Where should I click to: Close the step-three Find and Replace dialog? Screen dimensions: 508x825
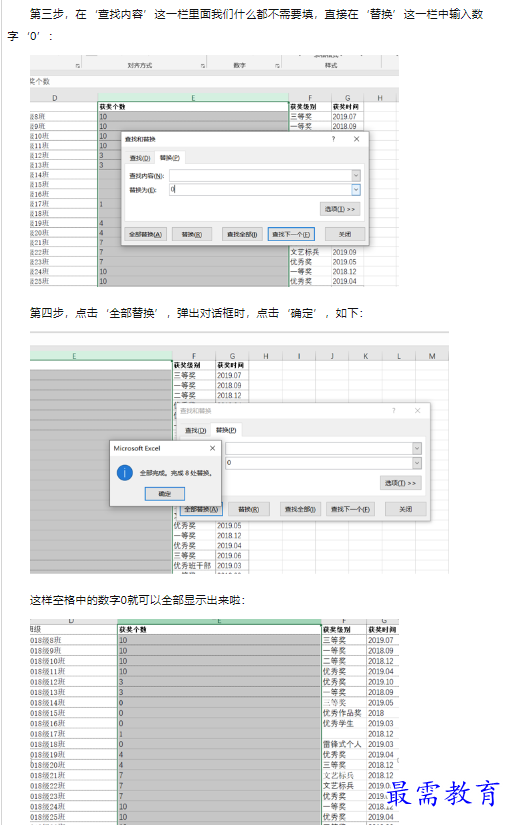tap(357, 139)
